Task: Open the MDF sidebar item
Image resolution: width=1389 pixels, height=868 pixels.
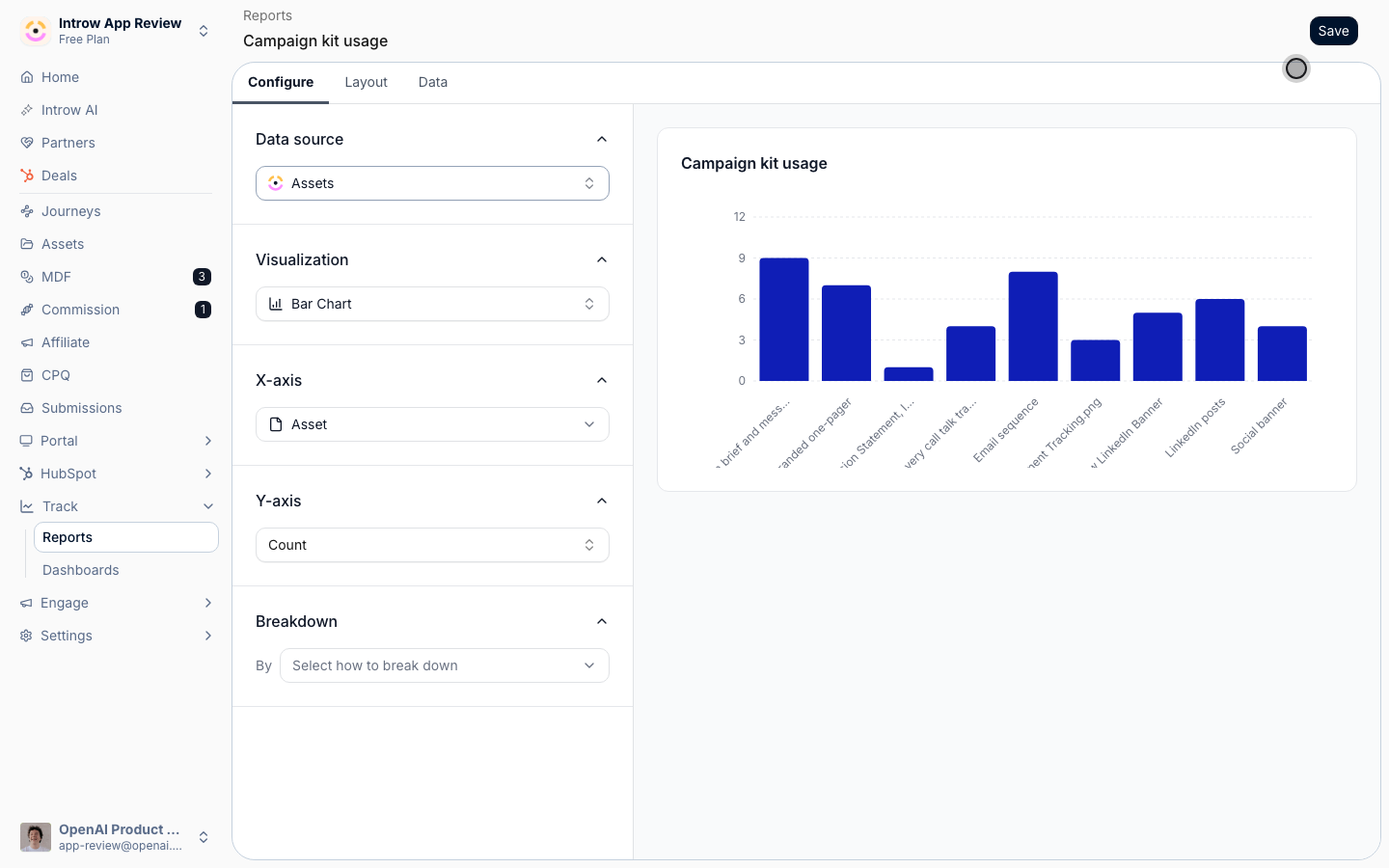Action: [x=116, y=277]
